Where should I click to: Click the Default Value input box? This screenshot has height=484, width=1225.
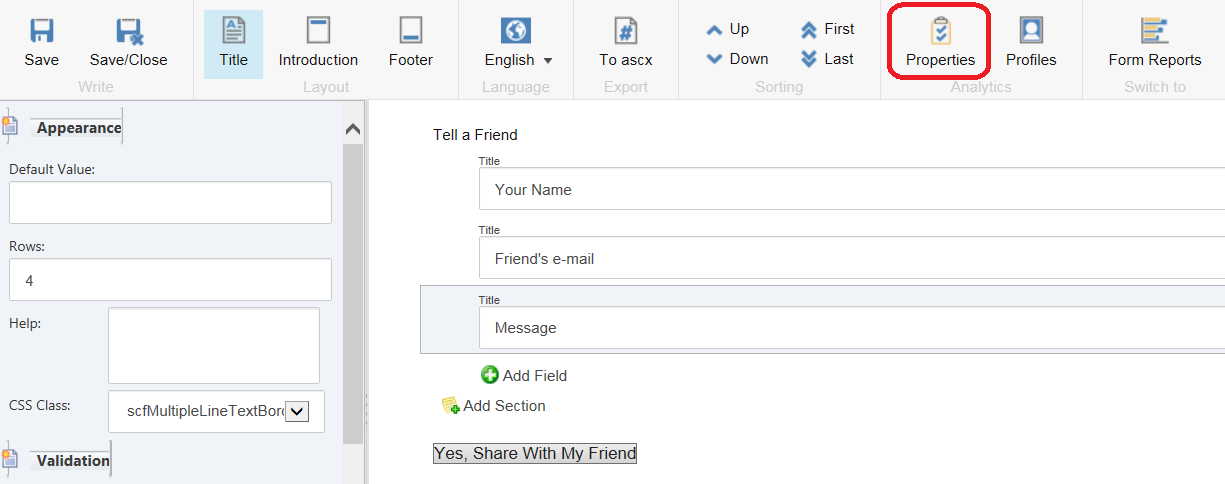coord(170,203)
